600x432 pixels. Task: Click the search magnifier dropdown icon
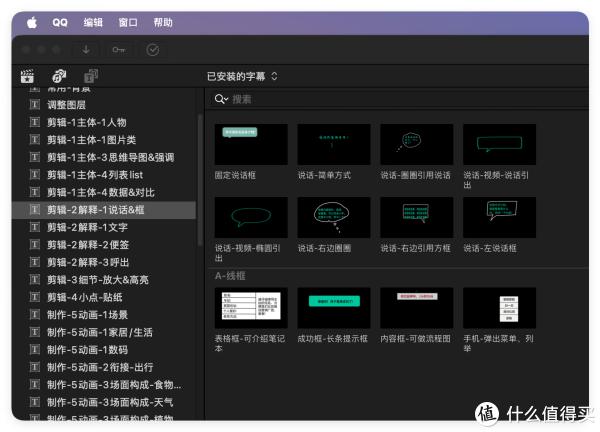coord(221,99)
